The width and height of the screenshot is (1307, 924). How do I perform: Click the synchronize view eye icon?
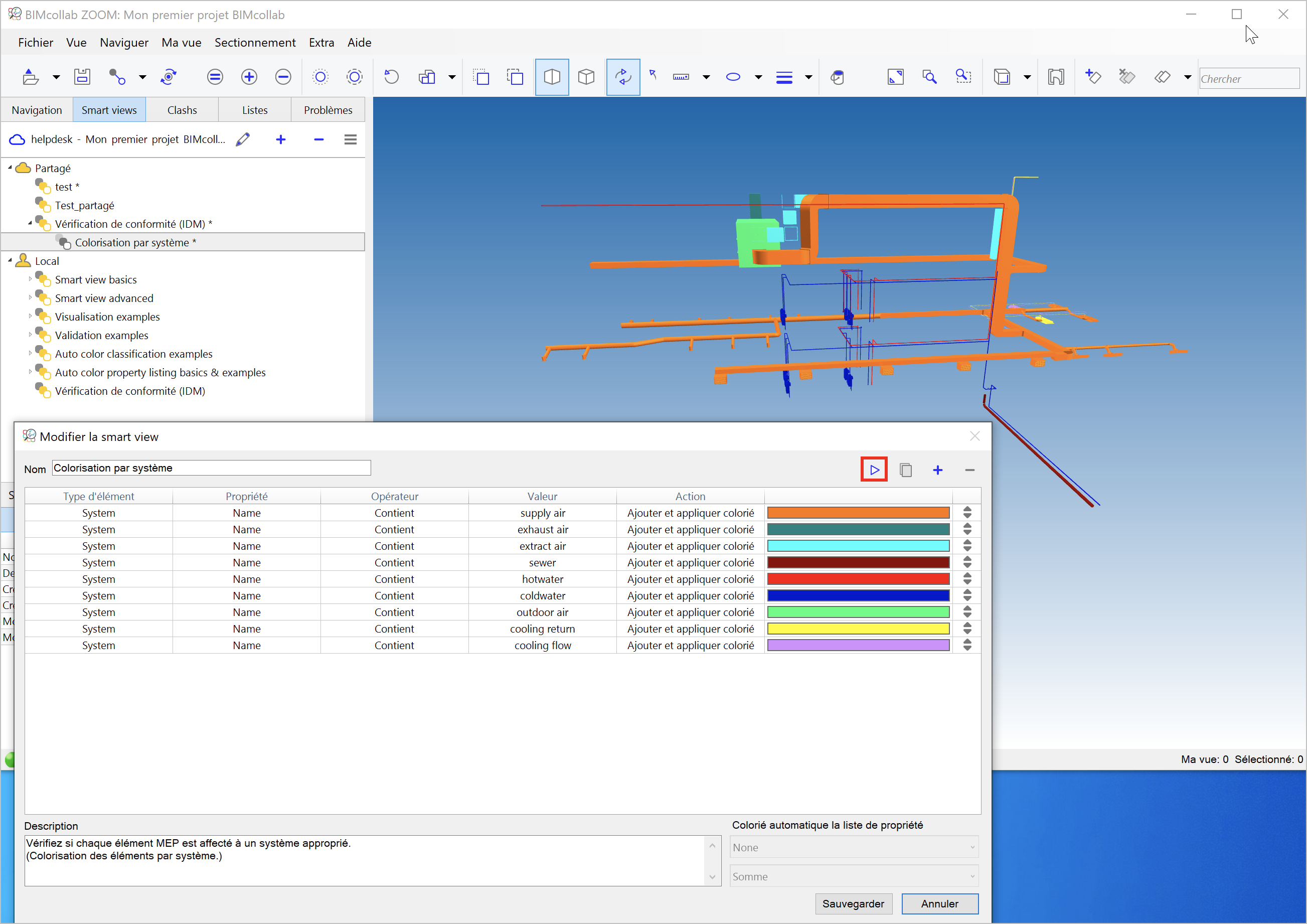pos(169,77)
